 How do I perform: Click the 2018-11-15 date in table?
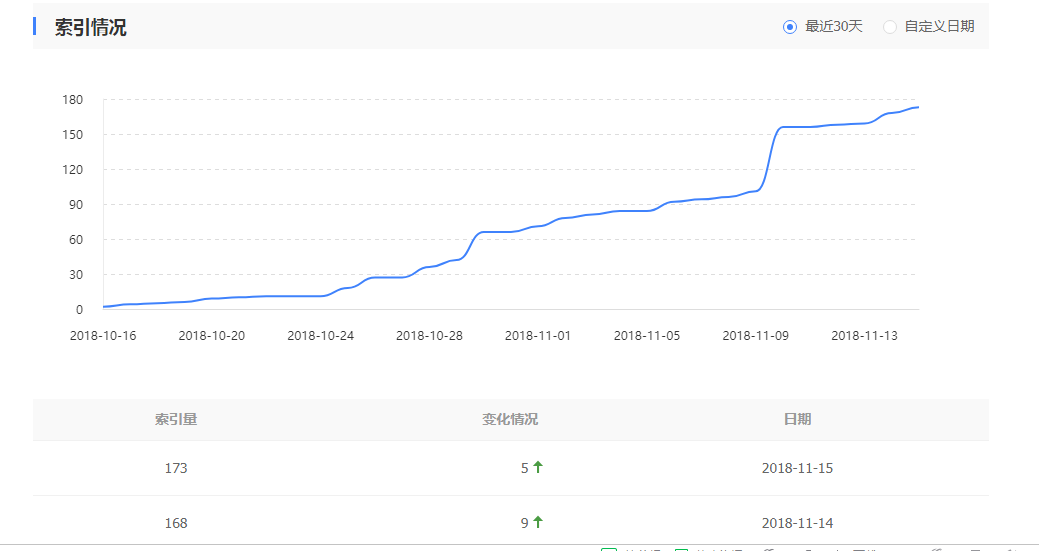pos(797,468)
